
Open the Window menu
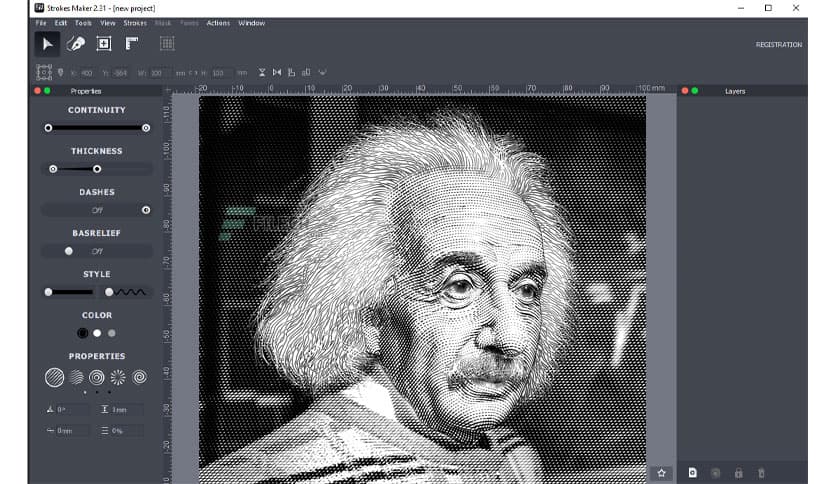tap(252, 23)
